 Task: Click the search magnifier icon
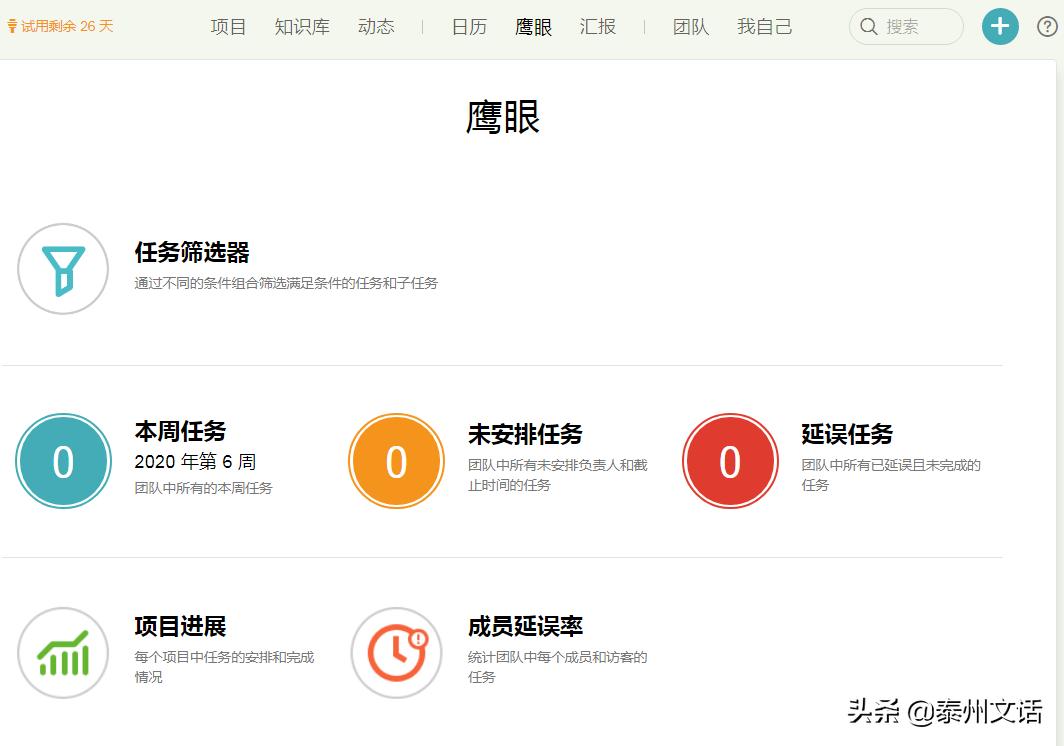point(868,27)
